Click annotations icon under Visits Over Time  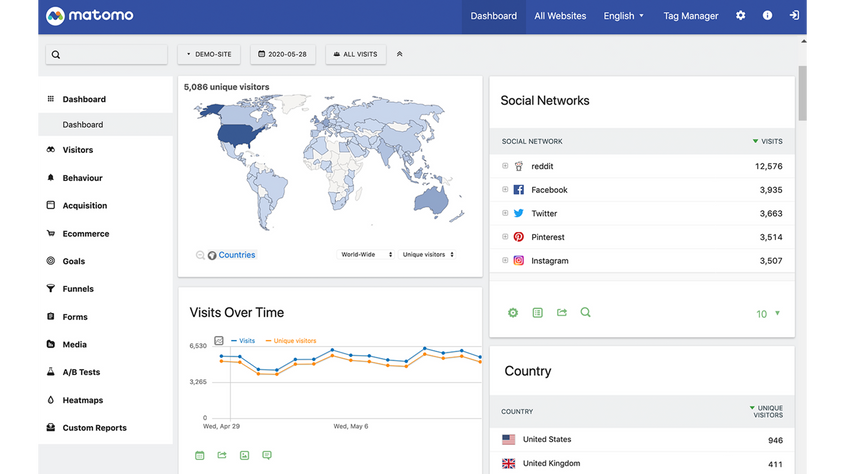[x=267, y=455]
